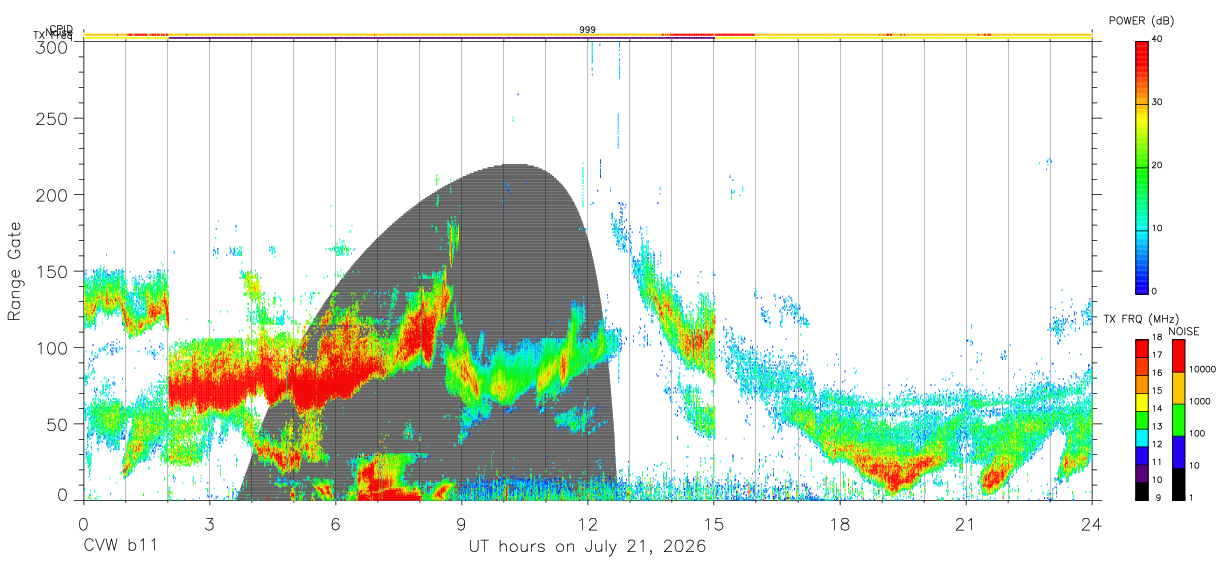Viewport: 1228px width, 567px height.
Task: Click the orange-yellow segment of the NOISE legend
Action: point(1177,388)
